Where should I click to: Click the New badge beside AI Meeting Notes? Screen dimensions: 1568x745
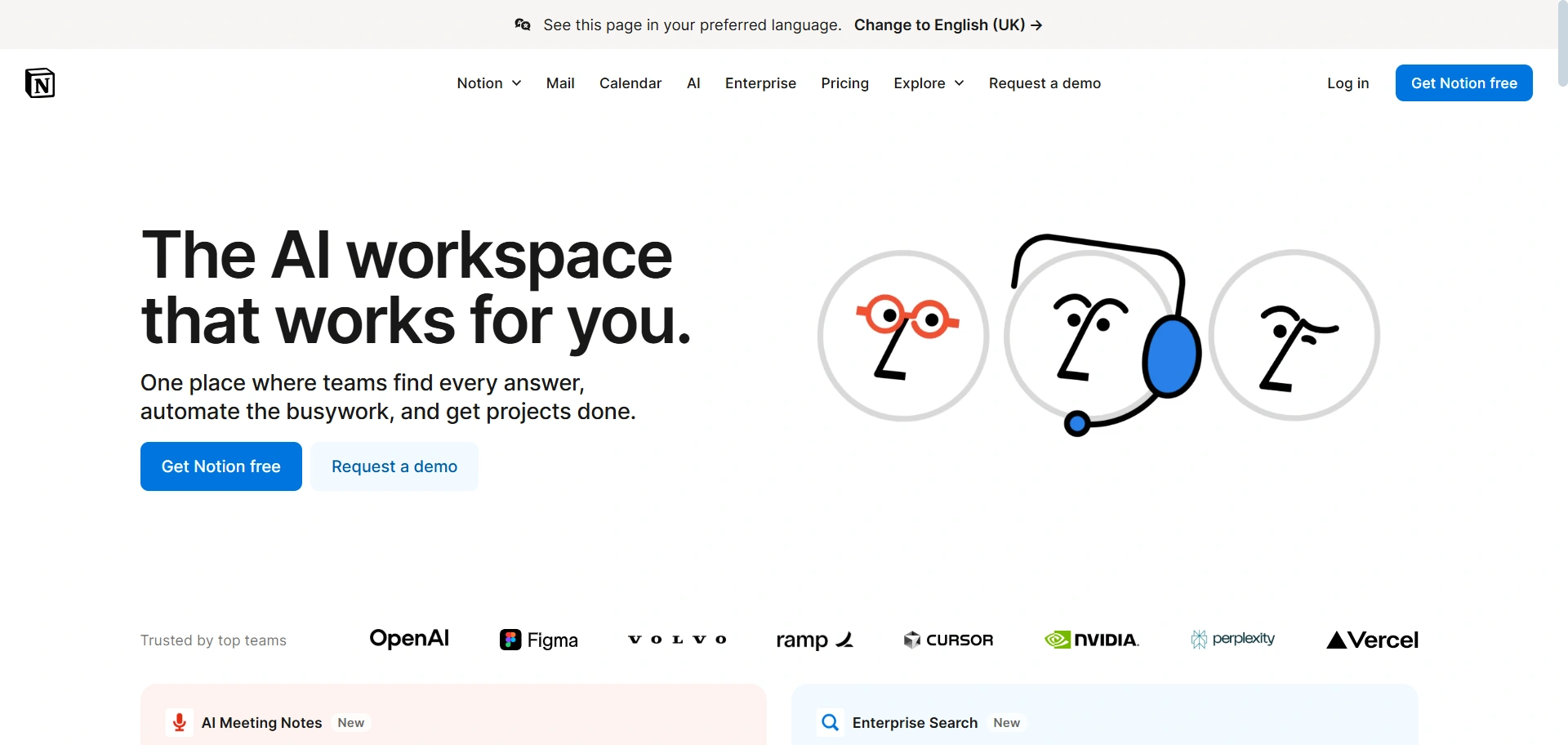(x=351, y=723)
